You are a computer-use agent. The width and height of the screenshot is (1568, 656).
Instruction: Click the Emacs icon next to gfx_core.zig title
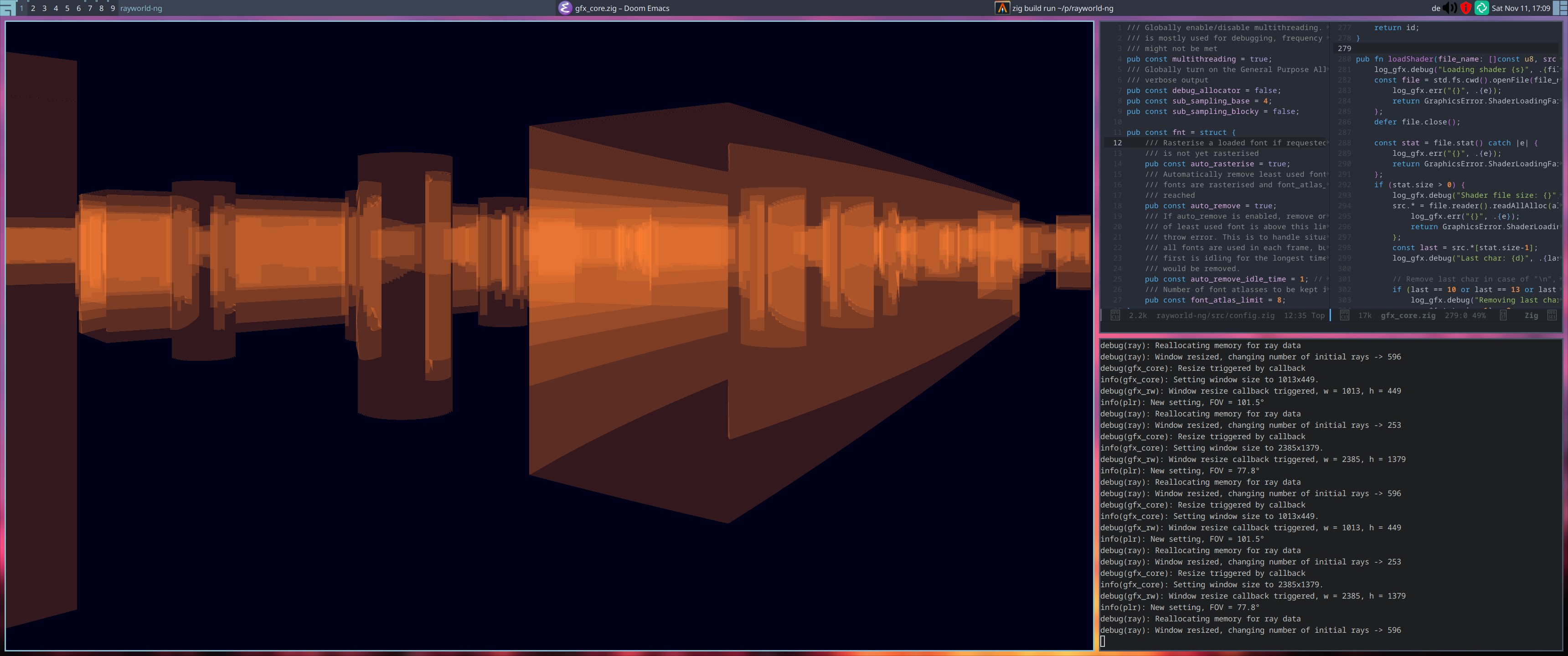(565, 8)
